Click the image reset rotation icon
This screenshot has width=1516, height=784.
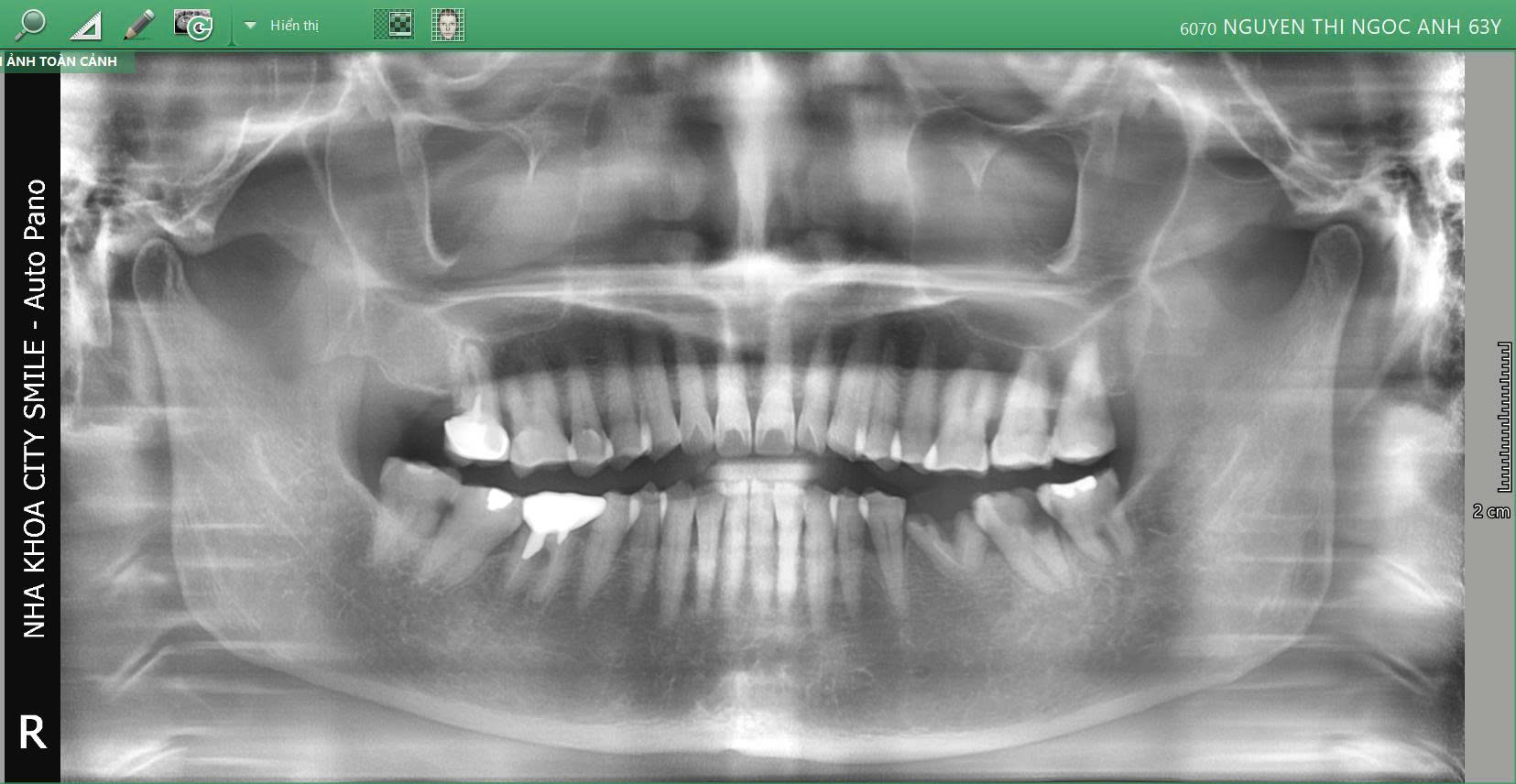[193, 25]
